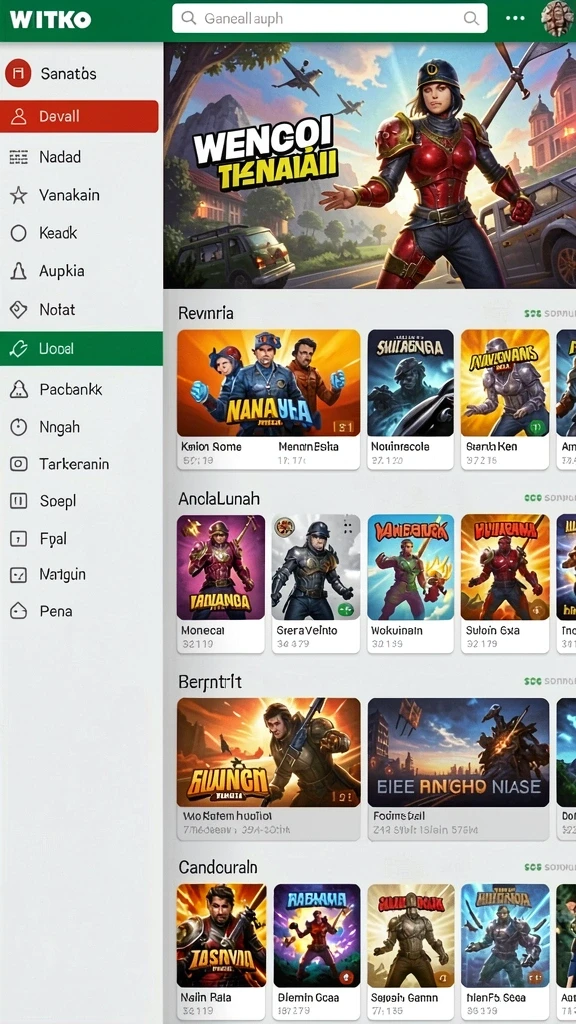Screen dimensions: 576x1024
Task: Click the chart icon beside Narıguin
Action: (x=18, y=575)
